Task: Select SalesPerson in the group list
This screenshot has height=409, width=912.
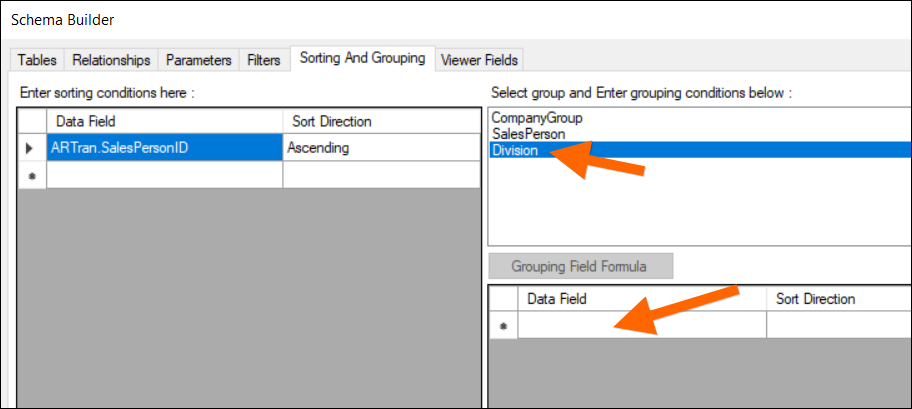Action: [x=529, y=134]
